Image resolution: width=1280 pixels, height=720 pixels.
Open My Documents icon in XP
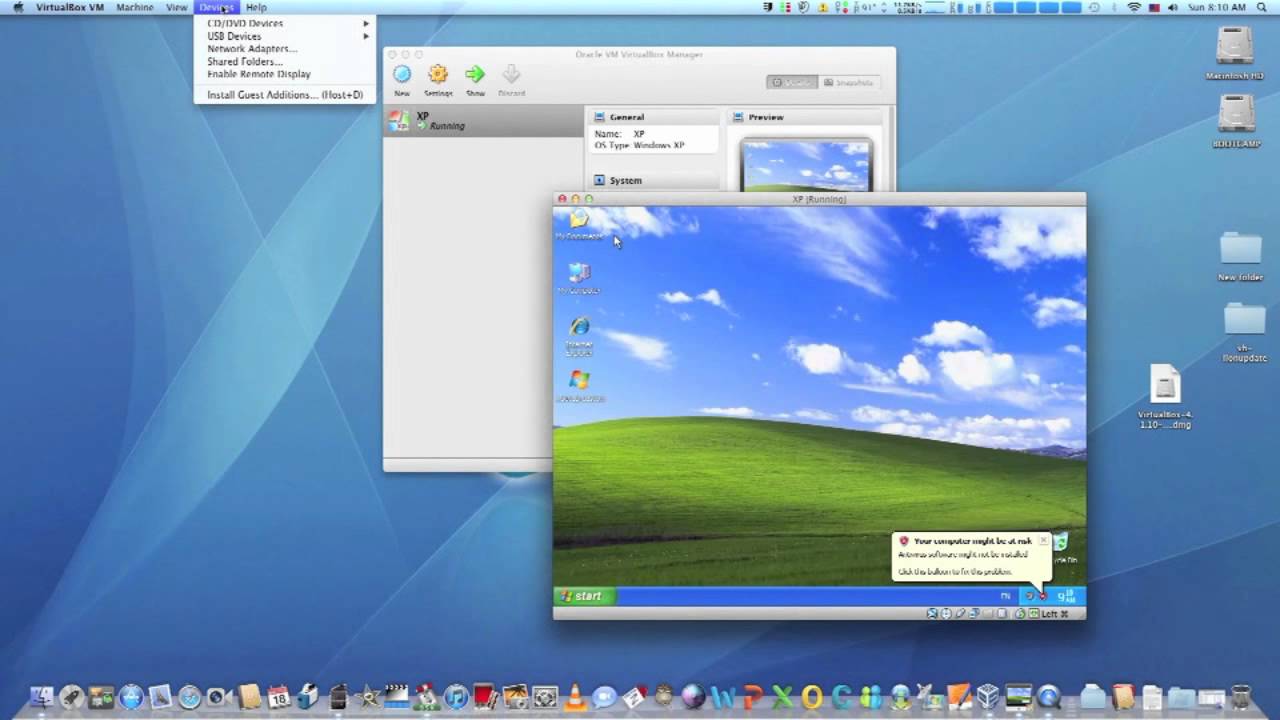(579, 226)
